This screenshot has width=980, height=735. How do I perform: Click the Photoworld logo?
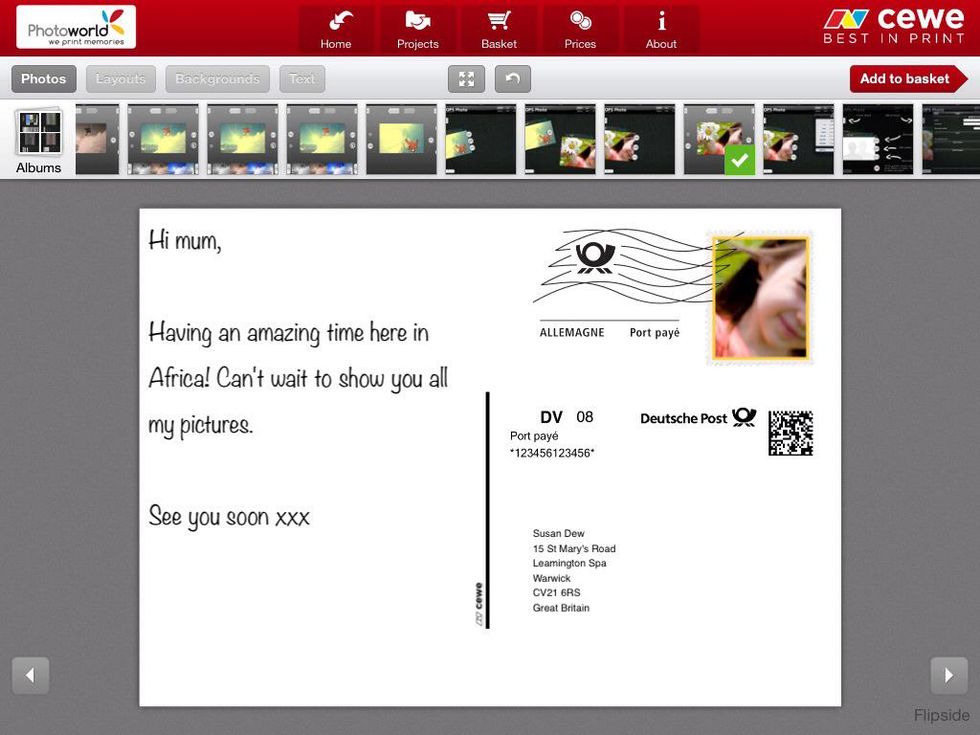click(x=76, y=27)
